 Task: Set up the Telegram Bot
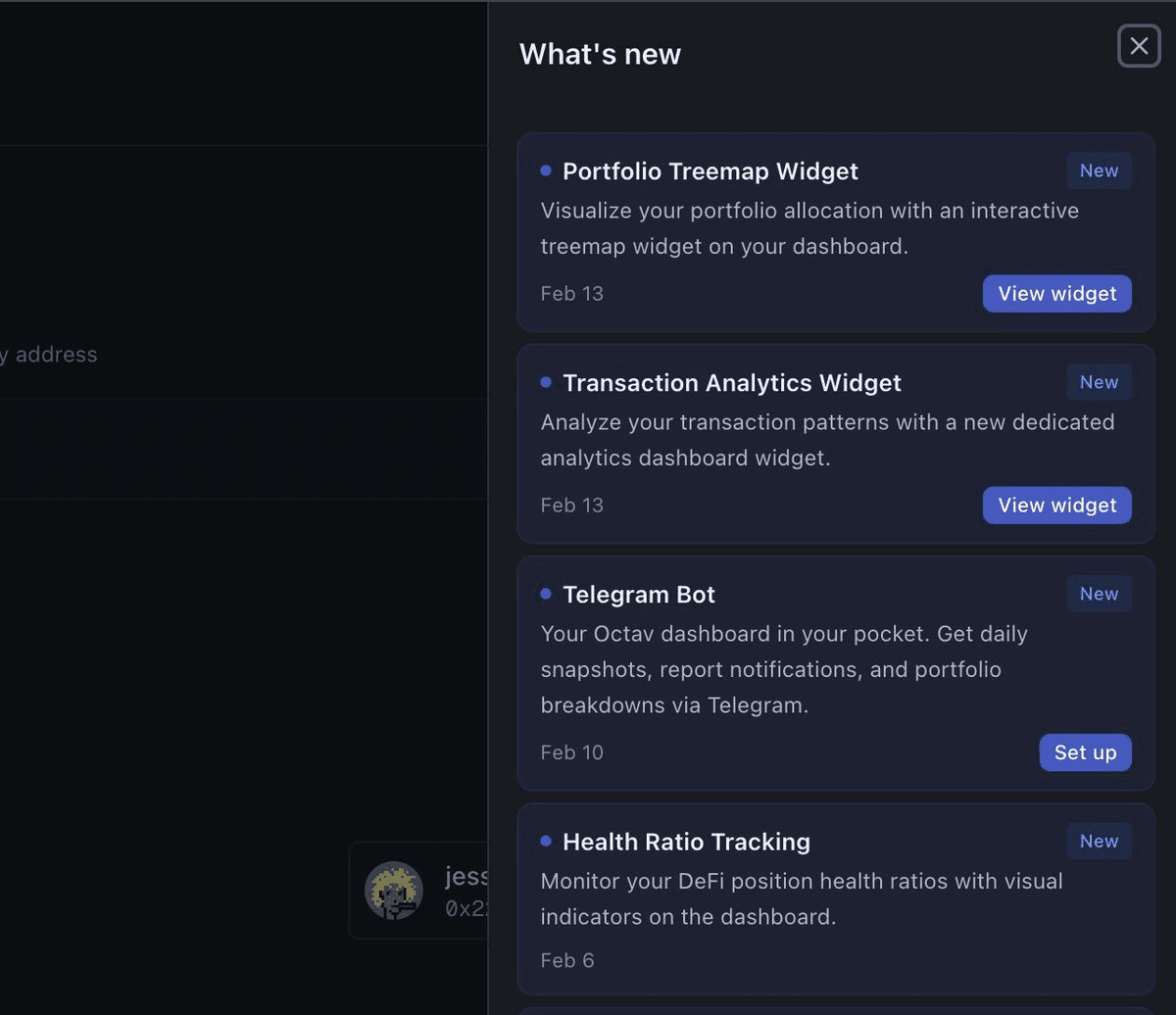tap(1085, 752)
